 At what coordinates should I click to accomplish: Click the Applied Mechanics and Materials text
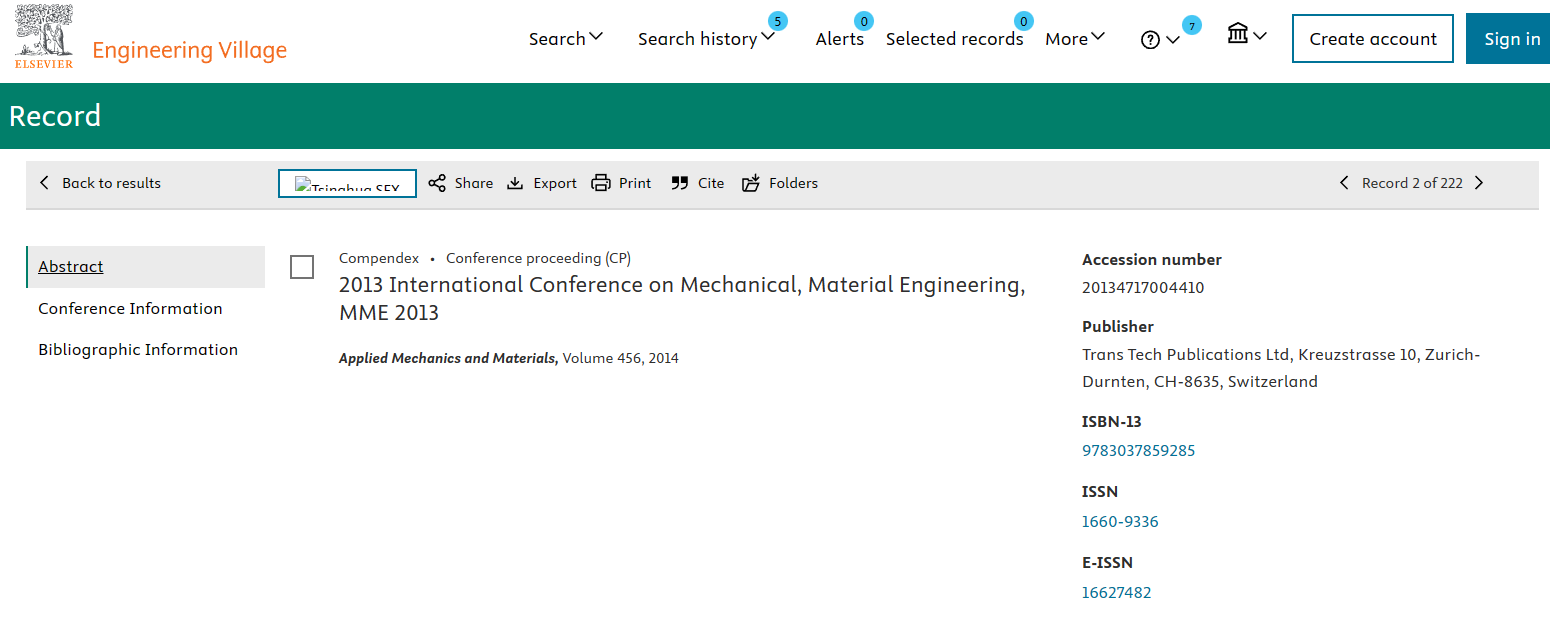pos(448,358)
